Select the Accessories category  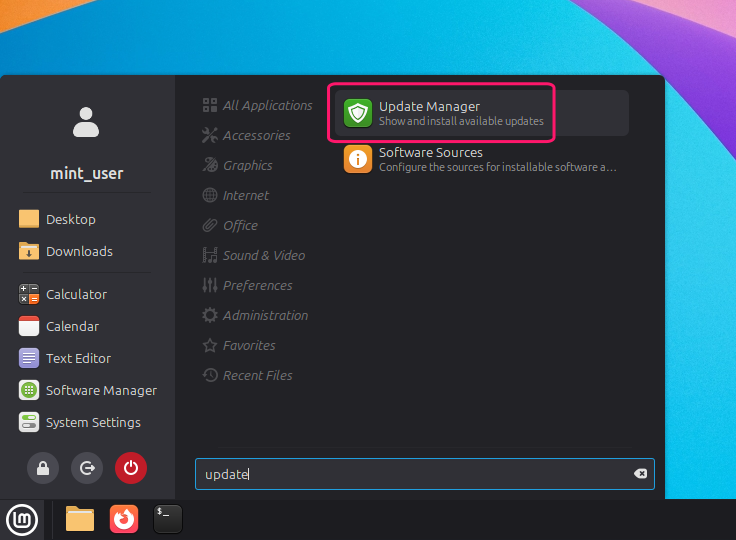pos(246,135)
